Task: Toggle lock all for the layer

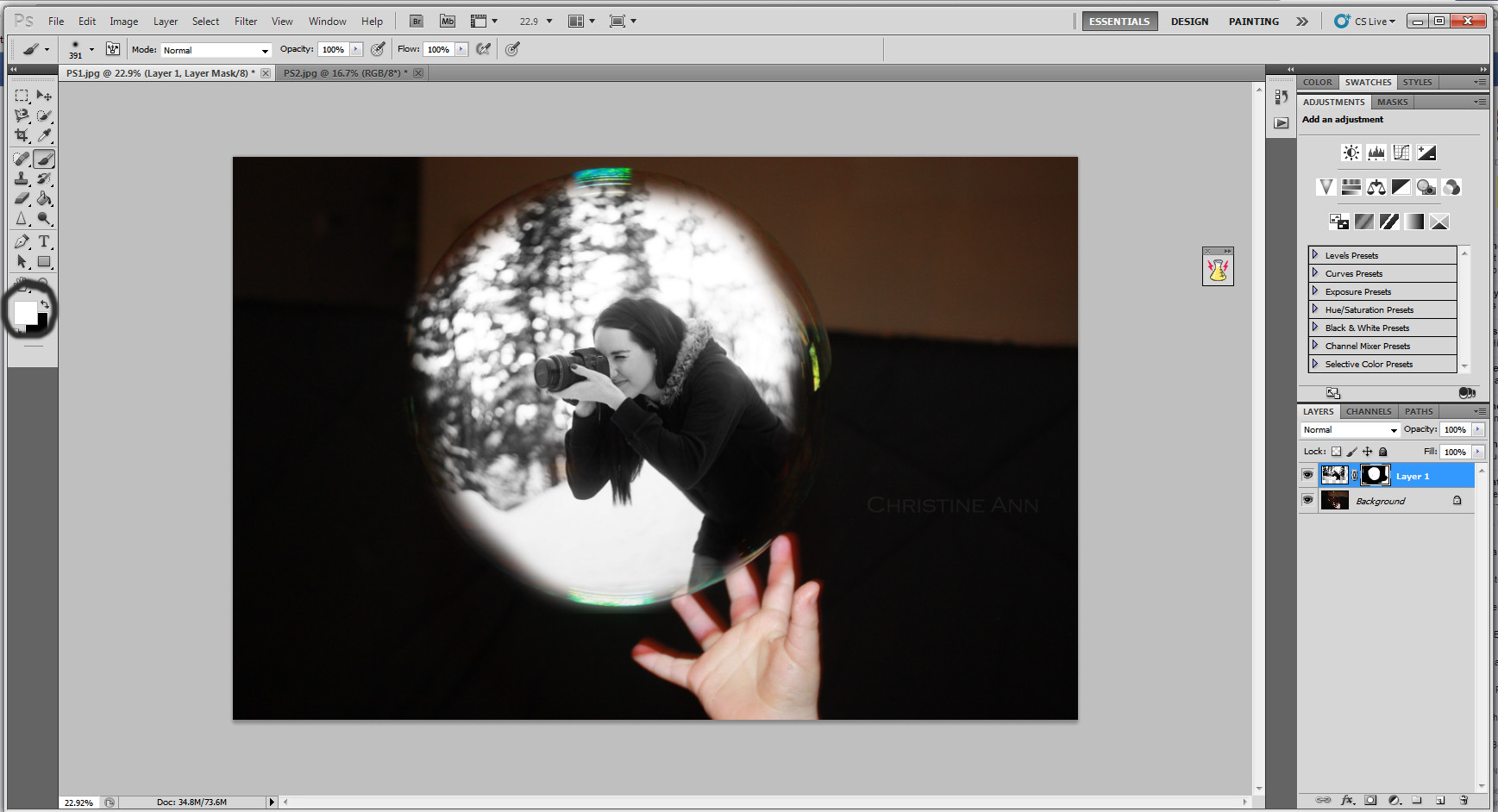Action: tap(1383, 451)
